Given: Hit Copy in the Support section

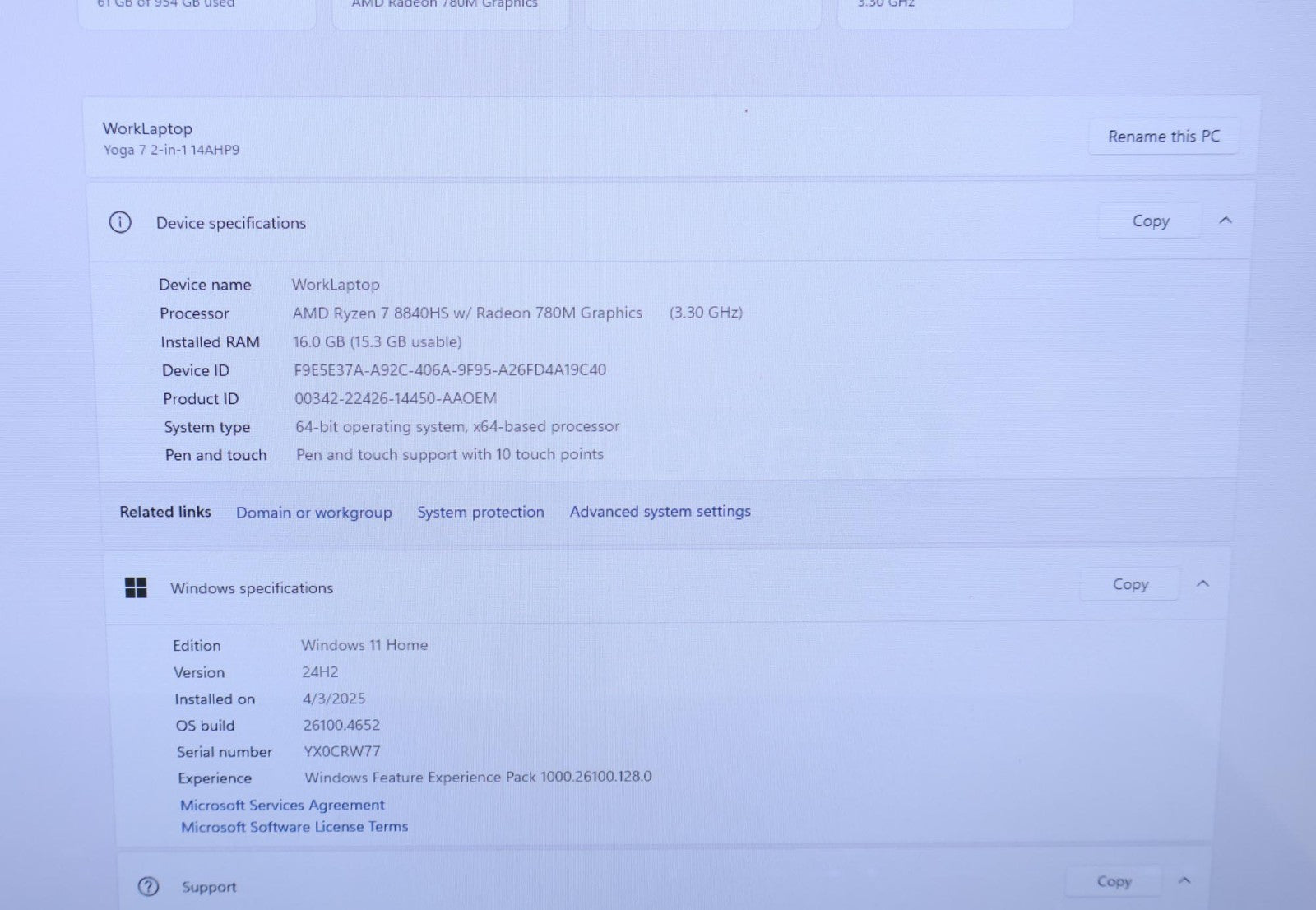Looking at the screenshot, I should point(1114,881).
